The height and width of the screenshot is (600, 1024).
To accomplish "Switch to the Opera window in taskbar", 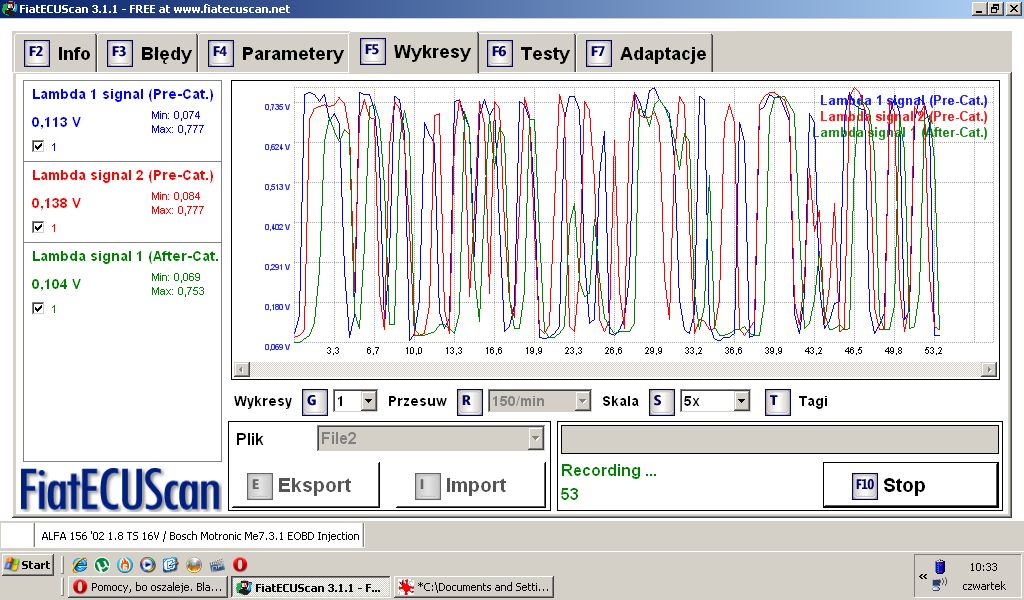I will coord(148,588).
